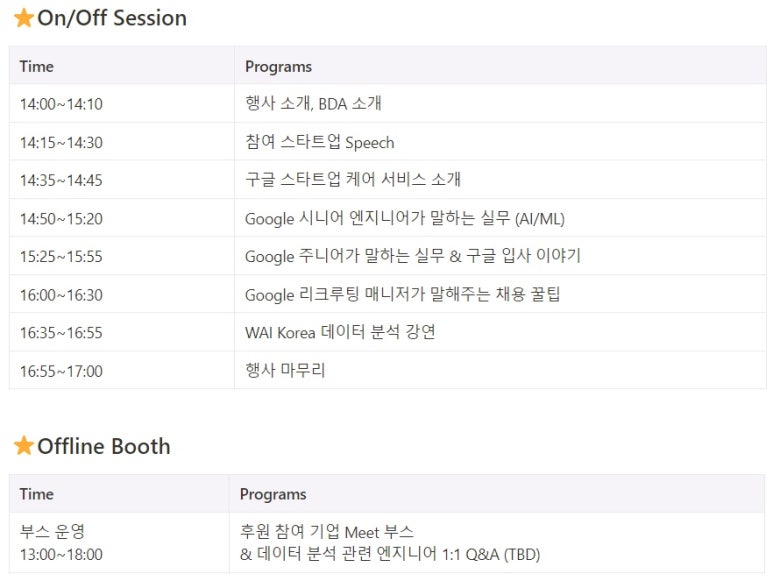
Task: Select WAI Korea 데이터 분석 강연 entry
Action: pos(340,332)
